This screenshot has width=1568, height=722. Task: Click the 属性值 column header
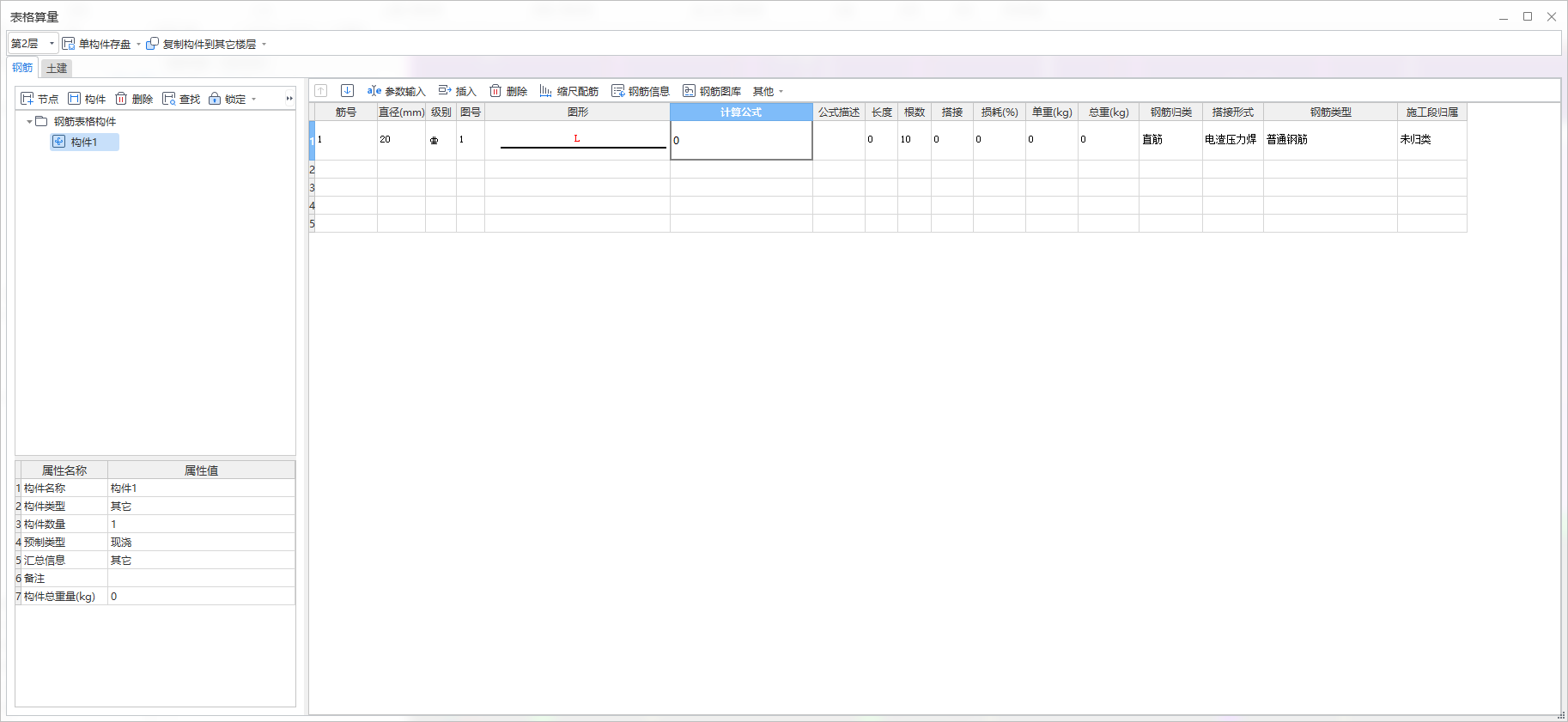[x=201, y=470]
